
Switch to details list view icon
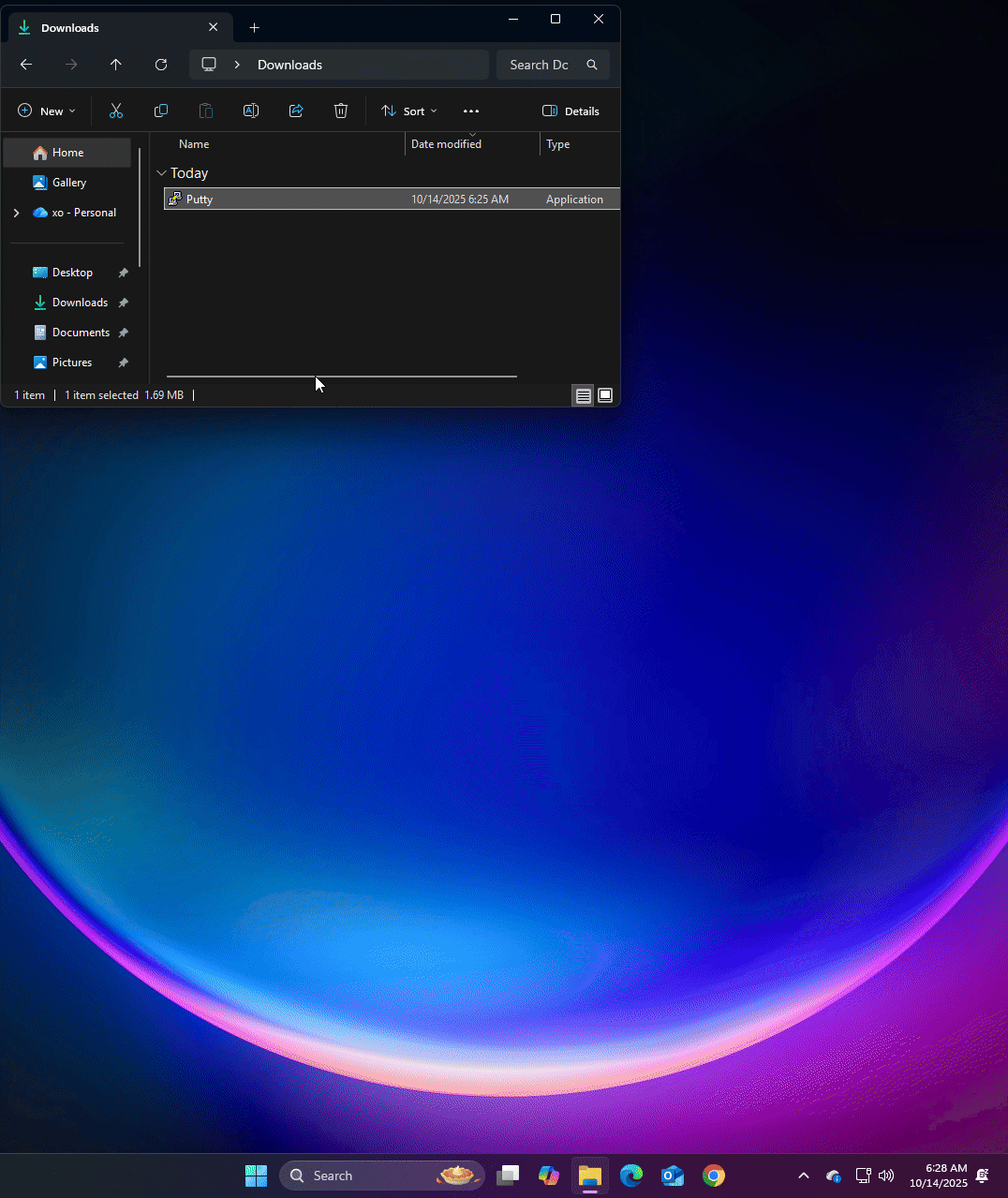583,395
